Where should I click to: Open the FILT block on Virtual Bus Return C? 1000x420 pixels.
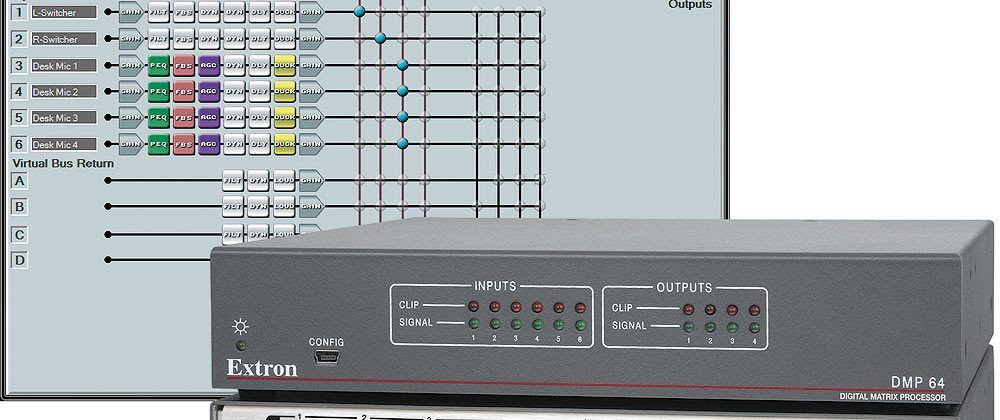pos(233,233)
